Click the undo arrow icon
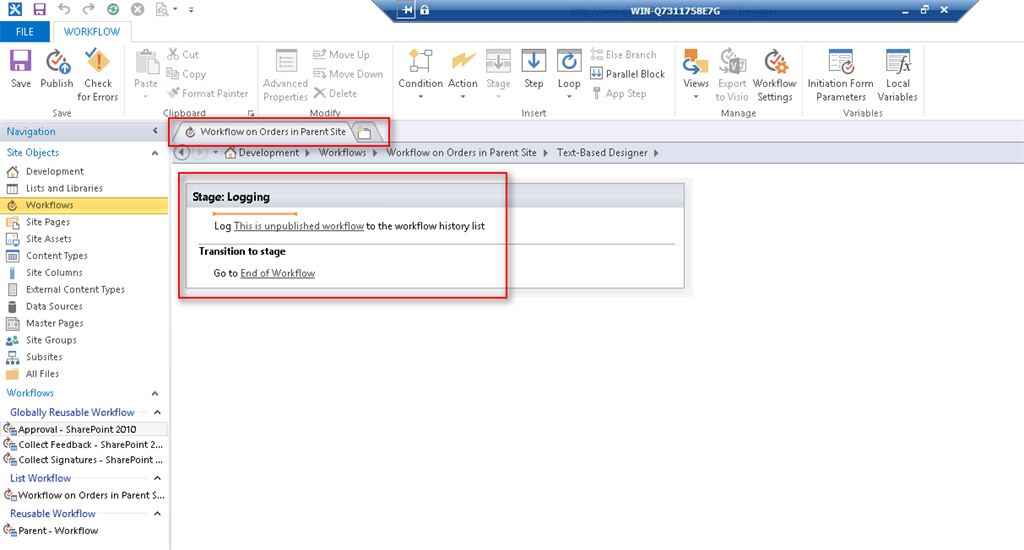 [64, 9]
